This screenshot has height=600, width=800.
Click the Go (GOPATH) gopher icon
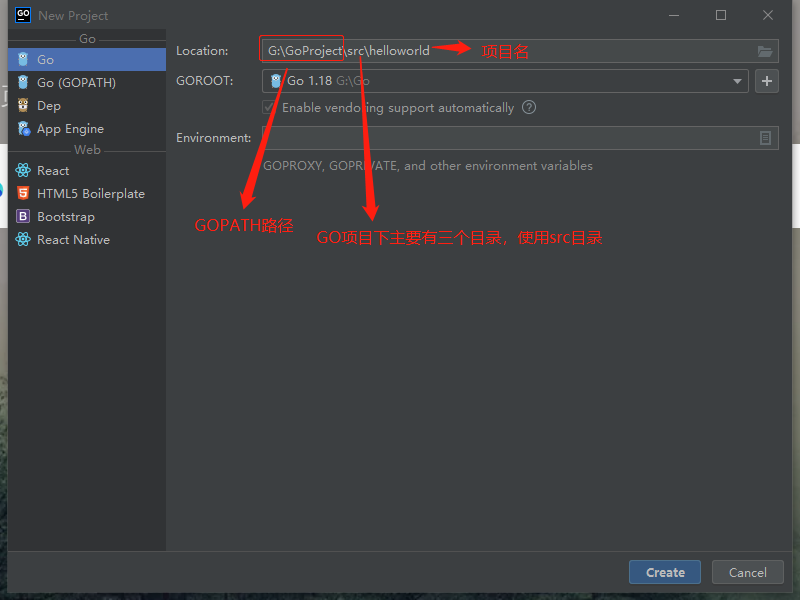coord(23,83)
